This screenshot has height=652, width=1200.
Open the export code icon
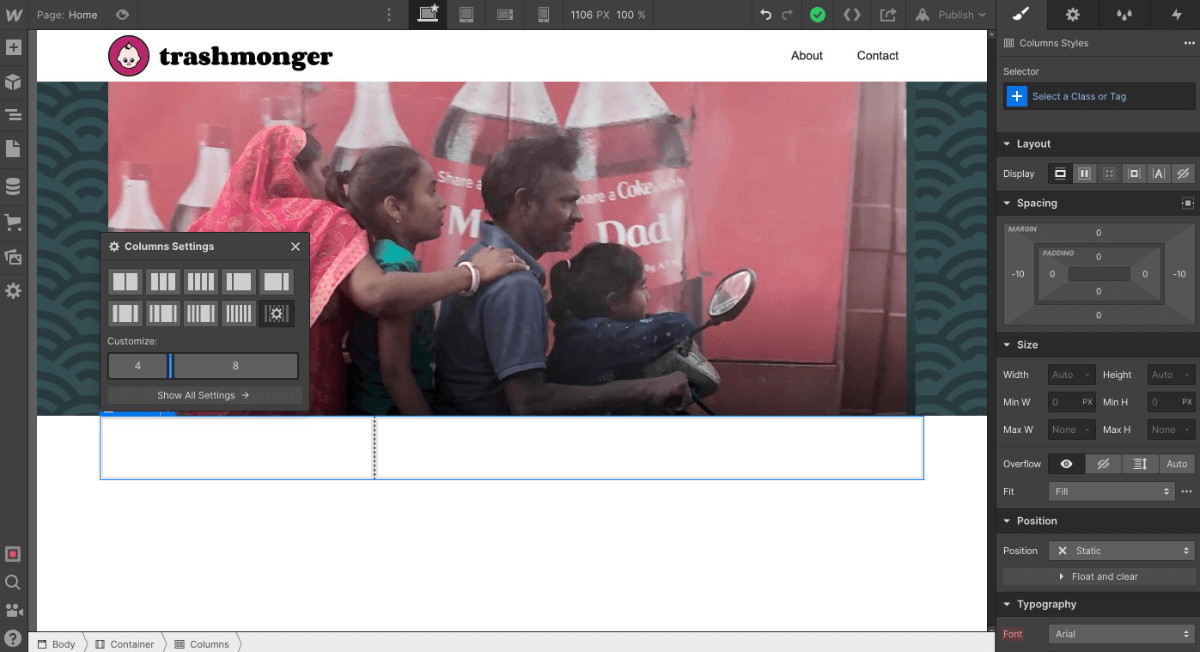coord(887,15)
